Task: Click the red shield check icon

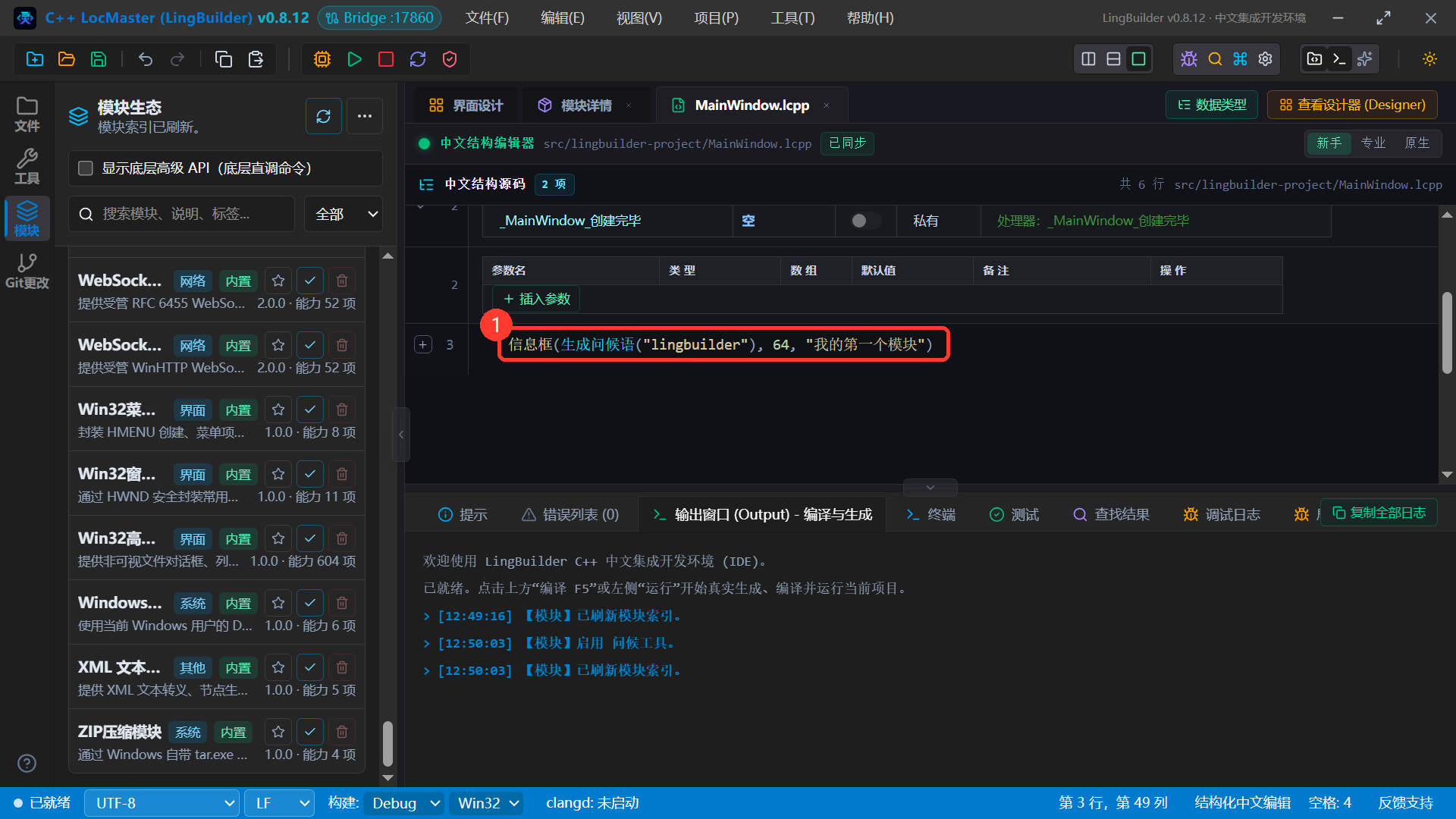Action: click(450, 59)
